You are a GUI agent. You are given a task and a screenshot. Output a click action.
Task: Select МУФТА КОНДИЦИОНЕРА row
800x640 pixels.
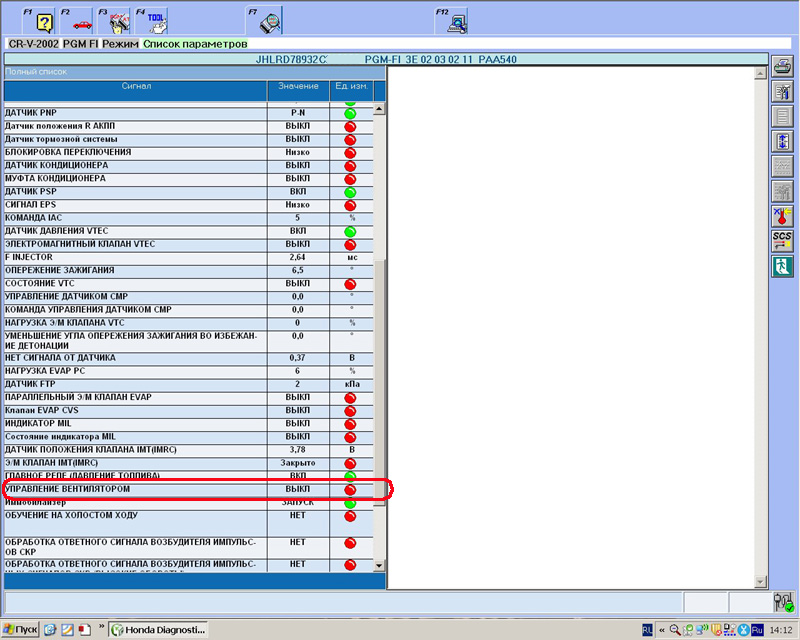pyautogui.click(x=189, y=179)
